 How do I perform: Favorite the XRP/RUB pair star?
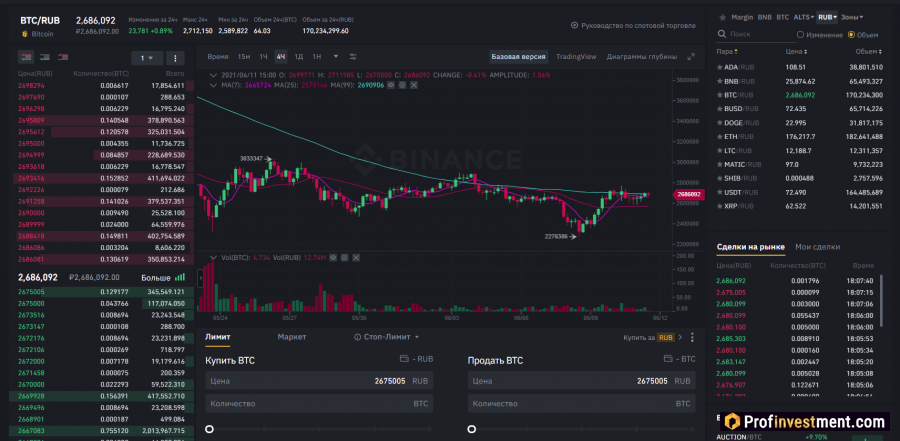pyautogui.click(x=720, y=206)
